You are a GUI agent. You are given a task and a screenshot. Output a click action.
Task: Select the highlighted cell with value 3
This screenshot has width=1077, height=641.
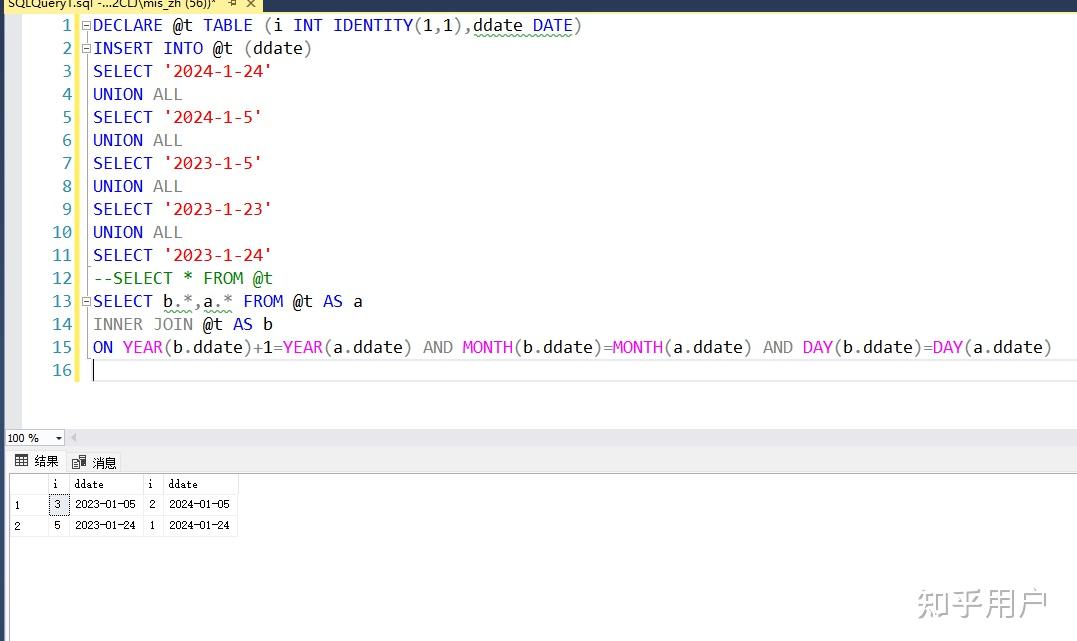tap(58, 504)
